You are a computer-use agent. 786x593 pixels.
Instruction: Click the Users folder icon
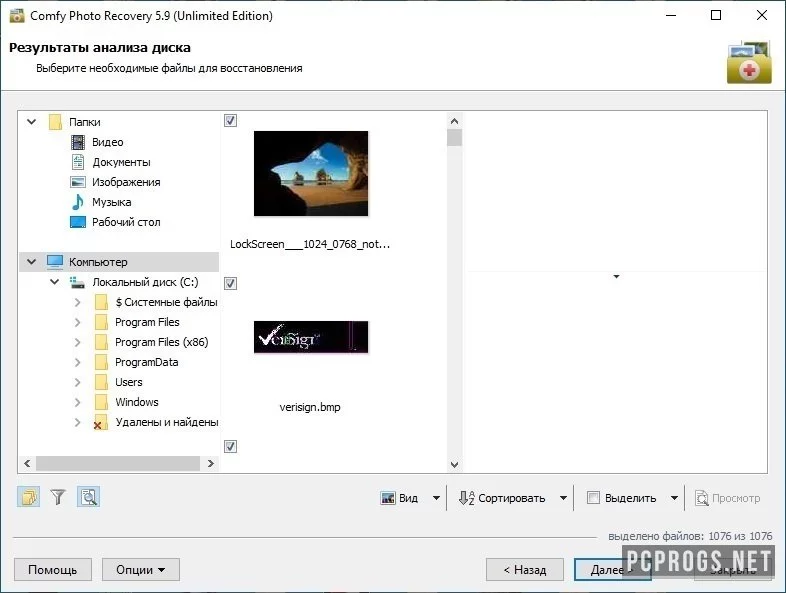[101, 382]
